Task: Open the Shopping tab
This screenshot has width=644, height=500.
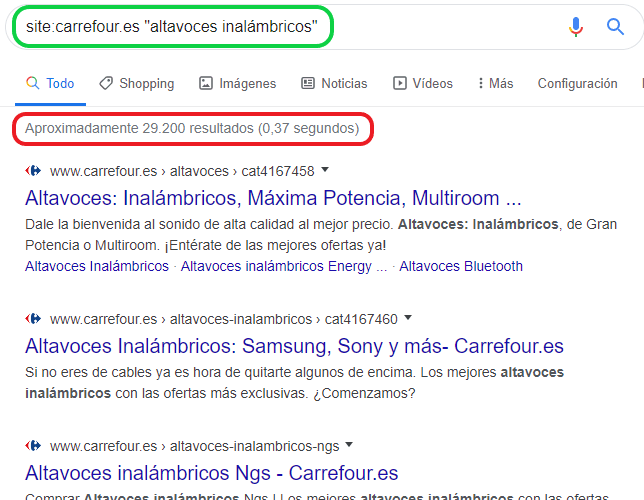Action: pos(136,83)
